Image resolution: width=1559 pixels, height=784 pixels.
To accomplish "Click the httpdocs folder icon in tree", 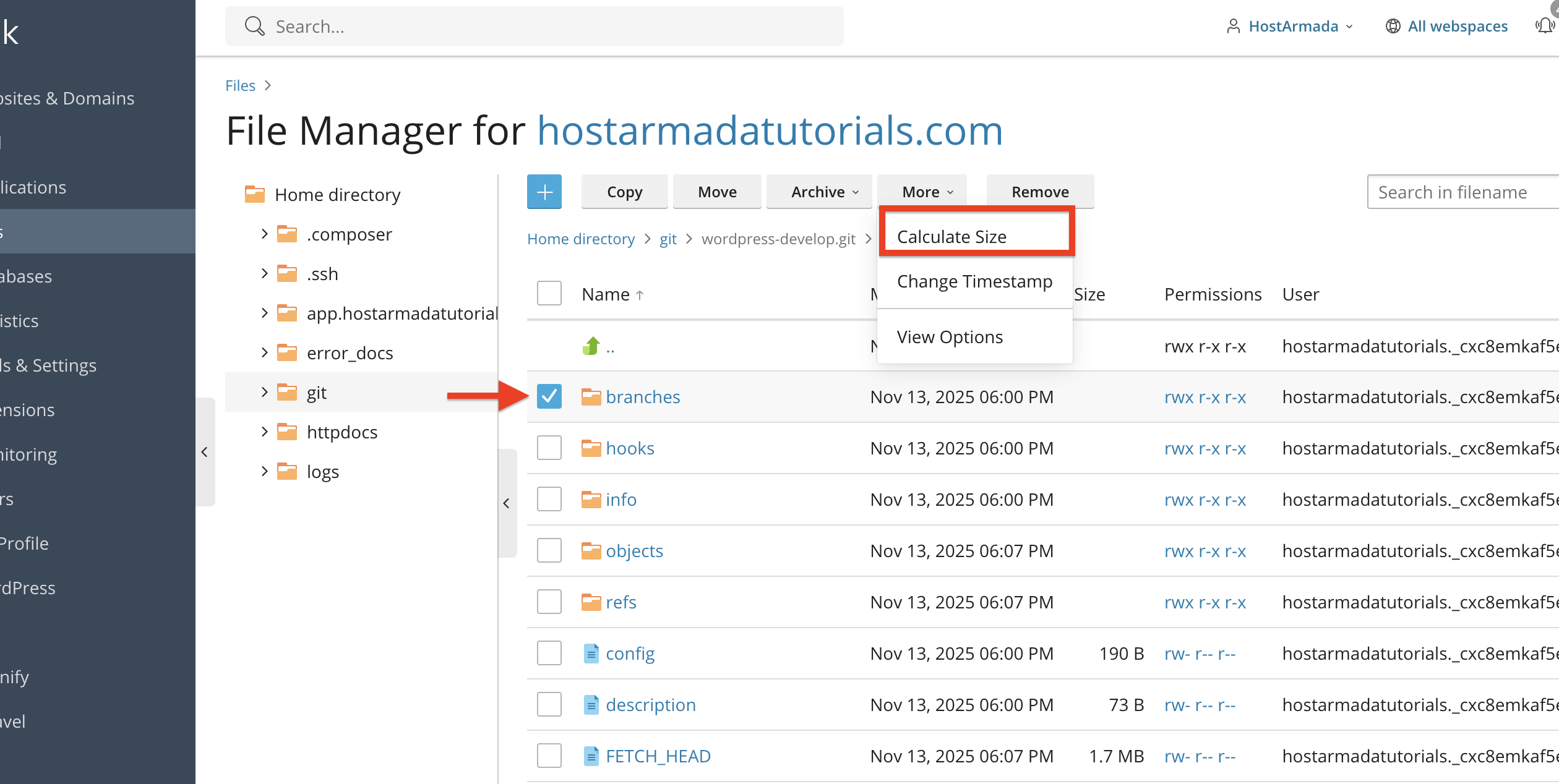I will pos(287,432).
